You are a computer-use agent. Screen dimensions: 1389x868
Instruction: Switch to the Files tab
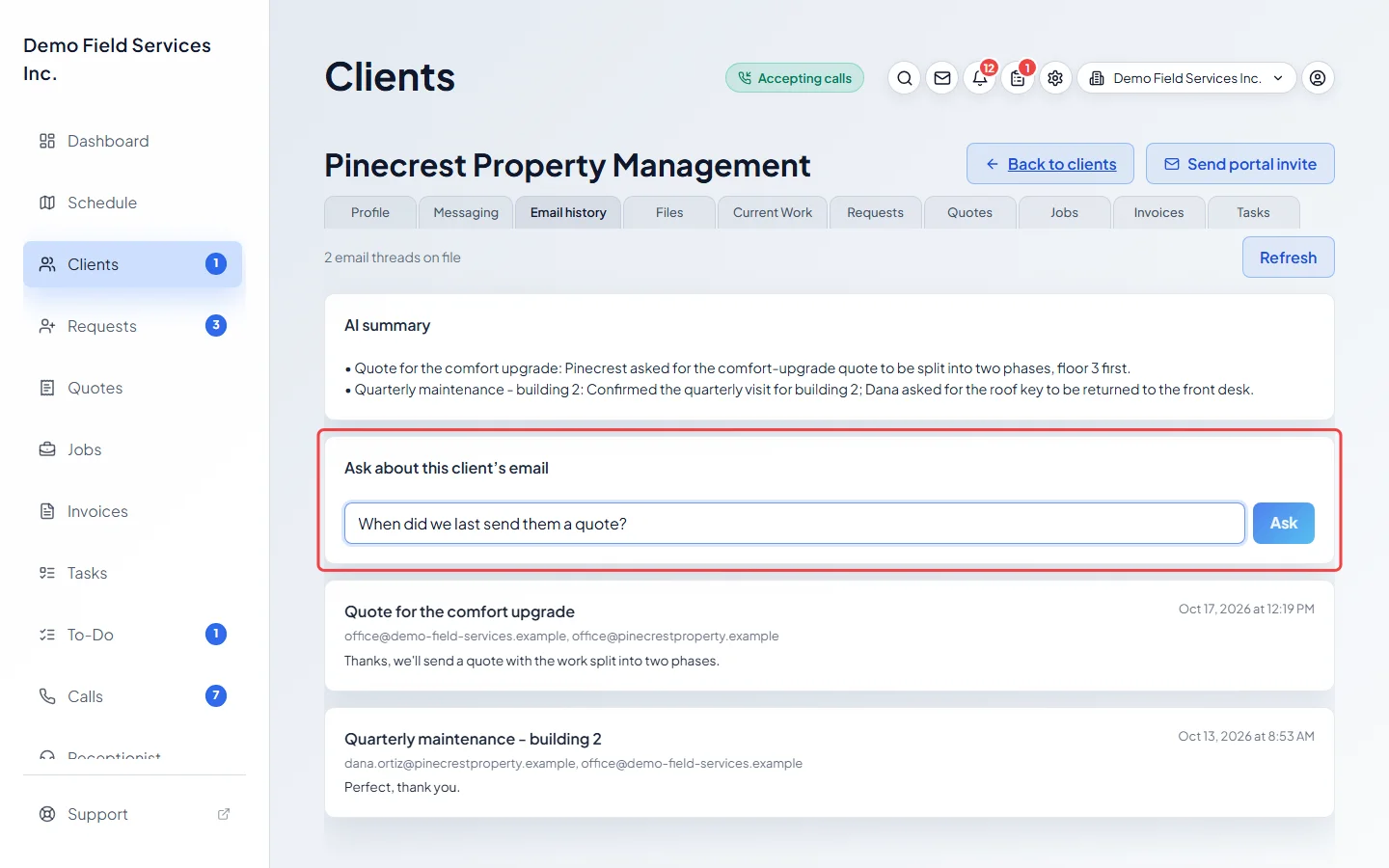[669, 212]
